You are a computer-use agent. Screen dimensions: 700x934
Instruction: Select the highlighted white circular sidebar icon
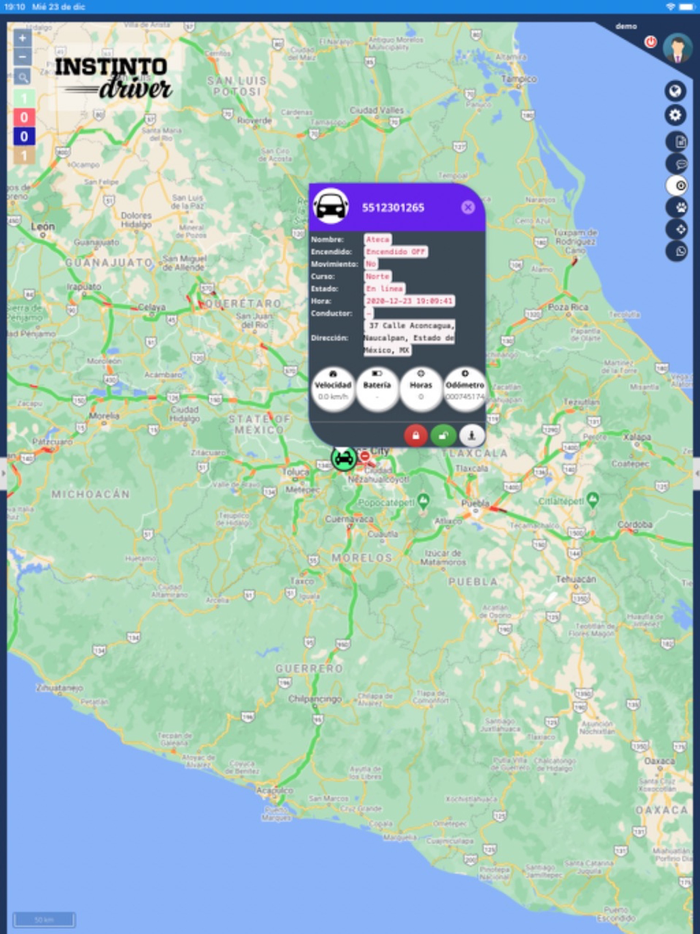677,186
